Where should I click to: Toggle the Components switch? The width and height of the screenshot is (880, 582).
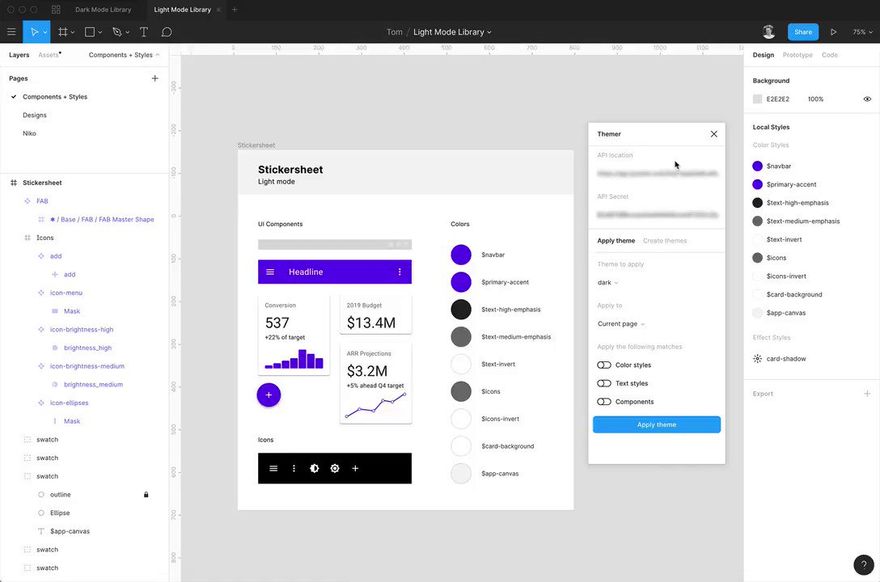604,402
